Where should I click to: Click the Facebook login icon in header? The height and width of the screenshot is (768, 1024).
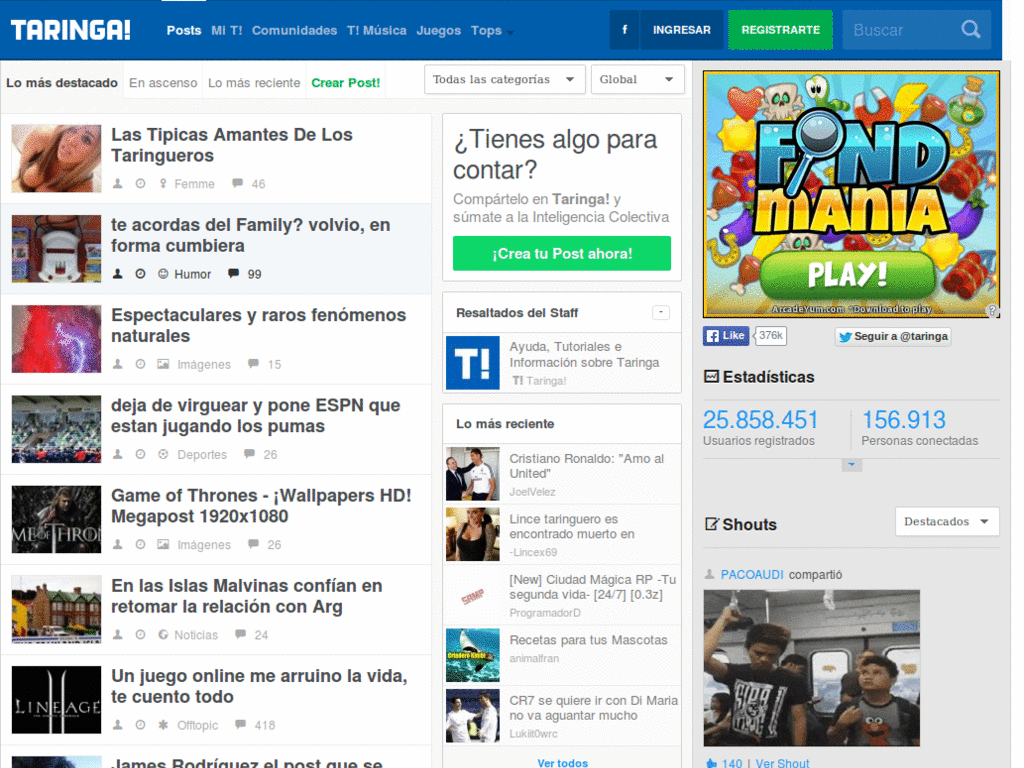click(624, 30)
